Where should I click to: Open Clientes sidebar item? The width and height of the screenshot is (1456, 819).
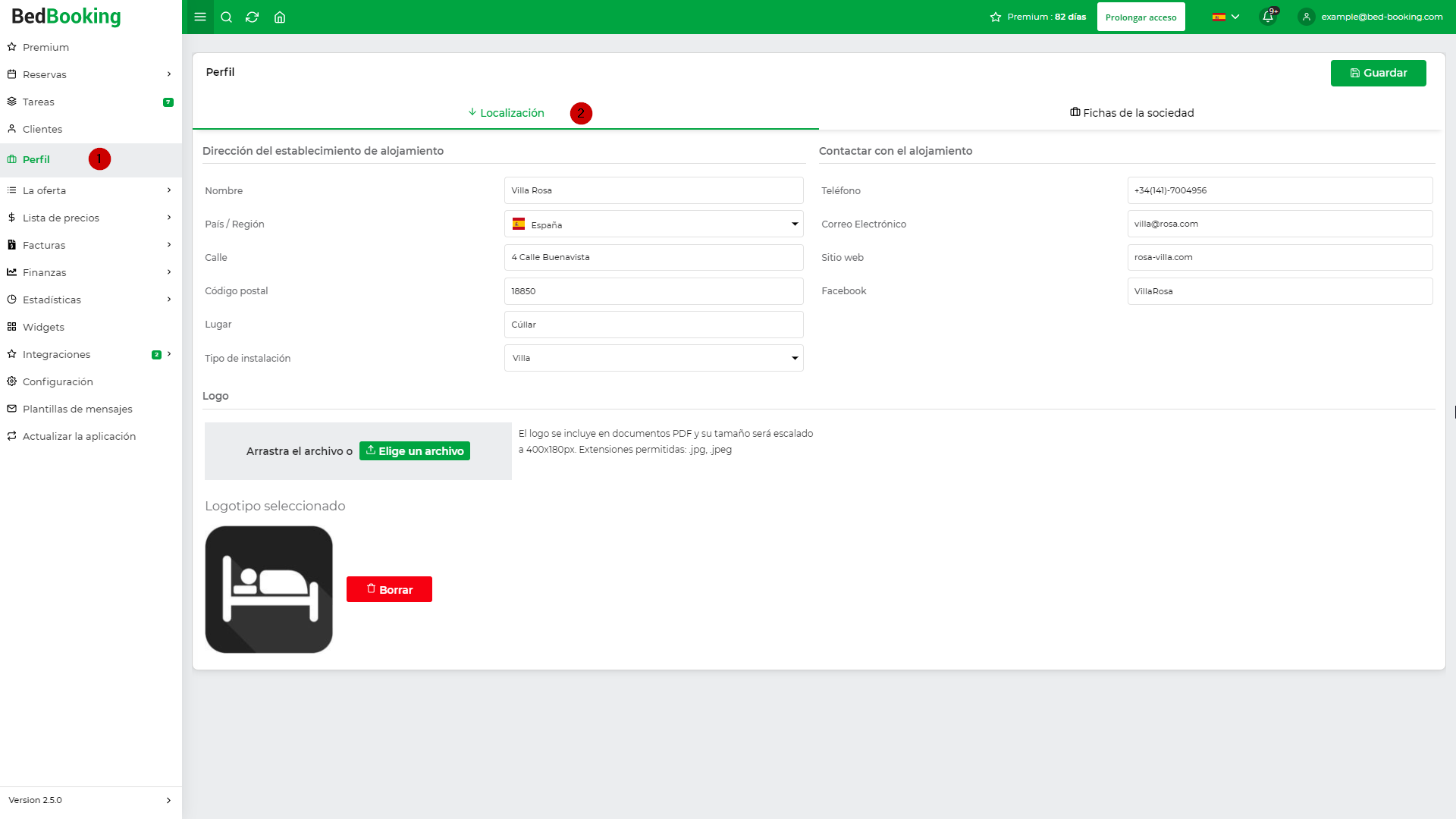91,129
